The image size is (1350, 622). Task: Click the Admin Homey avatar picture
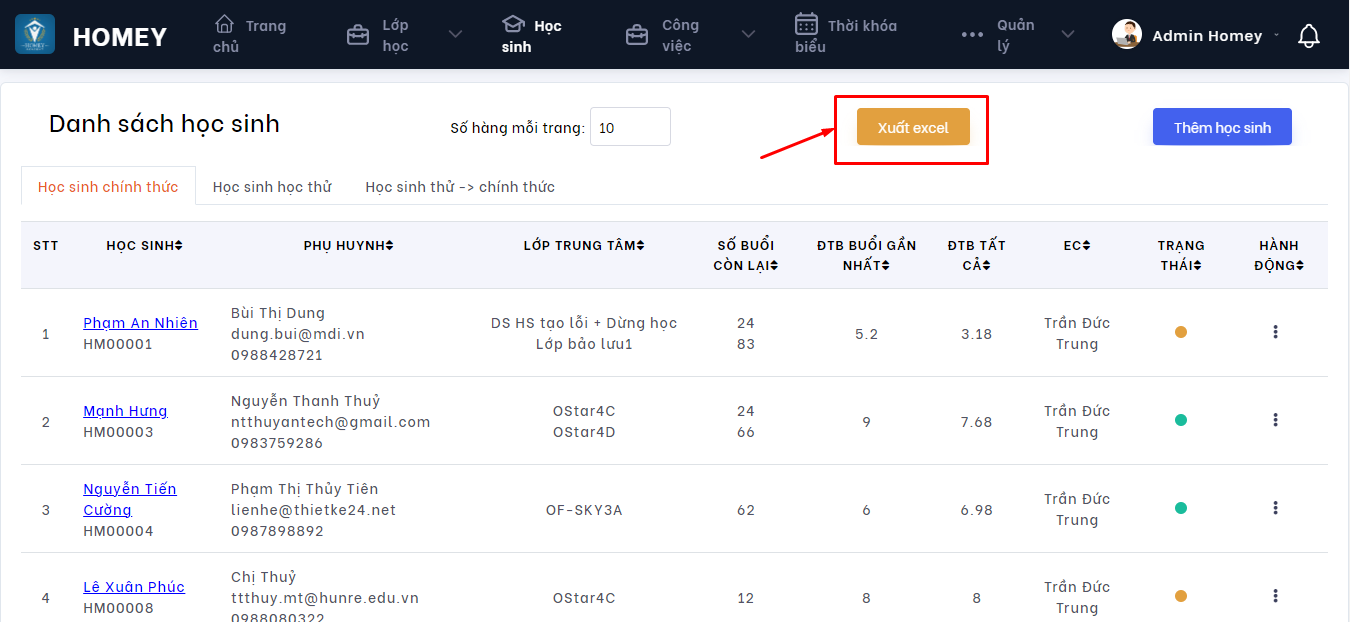pyautogui.click(x=1127, y=35)
